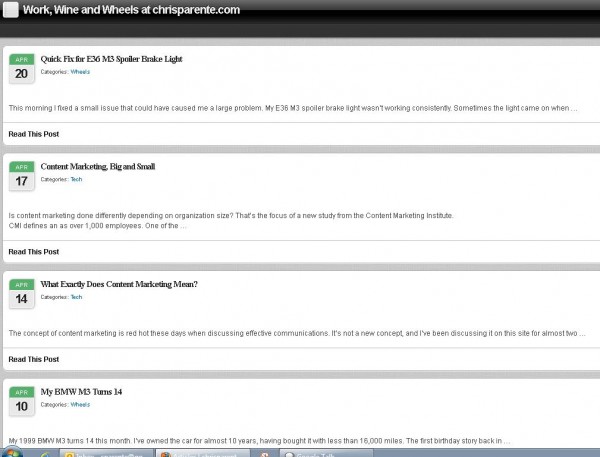The width and height of the screenshot is (600, 457).
Task: Click the 'Categories:' label under the Quick Fix post
Action: [x=54, y=72]
